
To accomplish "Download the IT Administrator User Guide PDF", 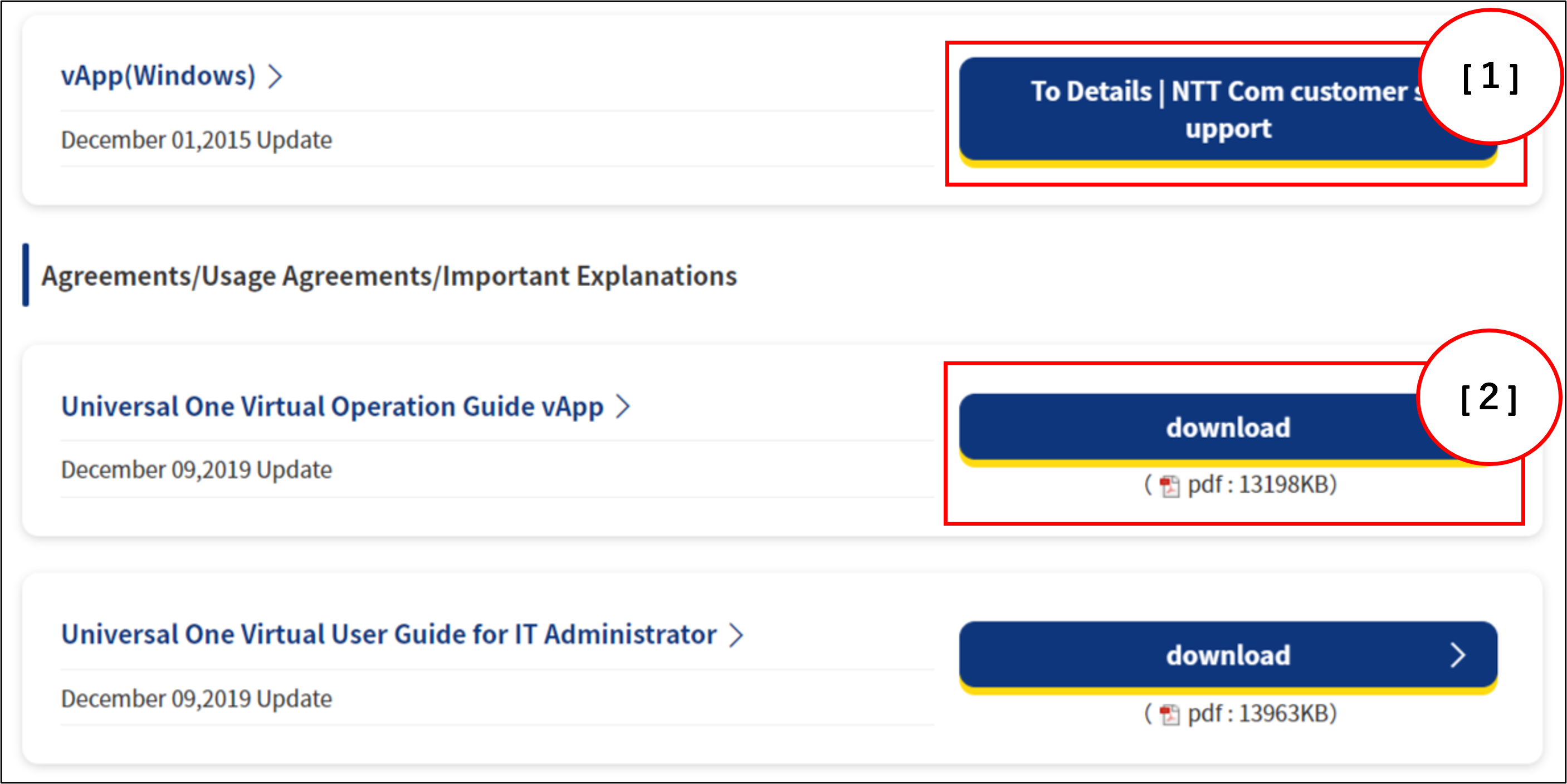I will [x=1228, y=656].
